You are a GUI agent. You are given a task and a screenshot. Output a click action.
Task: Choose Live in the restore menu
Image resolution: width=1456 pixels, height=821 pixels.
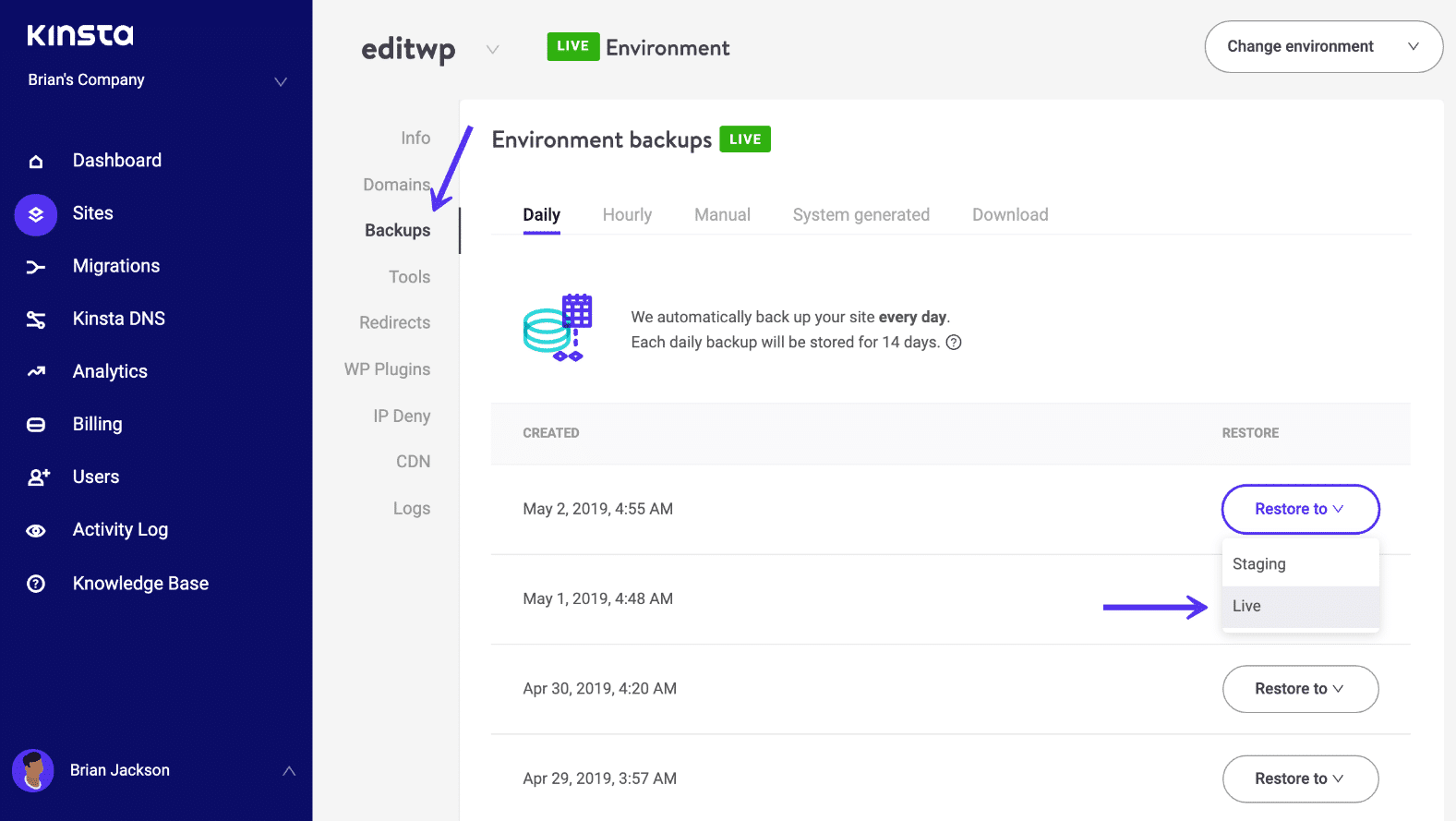coord(1246,607)
